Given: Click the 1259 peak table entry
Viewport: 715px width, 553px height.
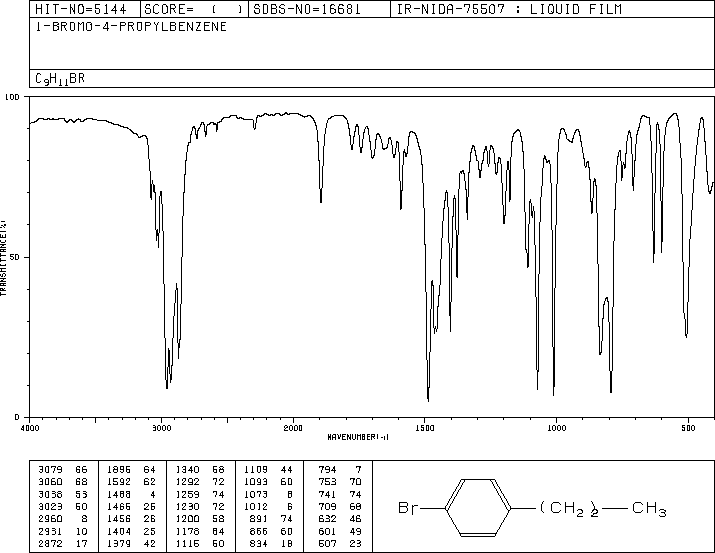Looking at the screenshot, I should [187, 494].
